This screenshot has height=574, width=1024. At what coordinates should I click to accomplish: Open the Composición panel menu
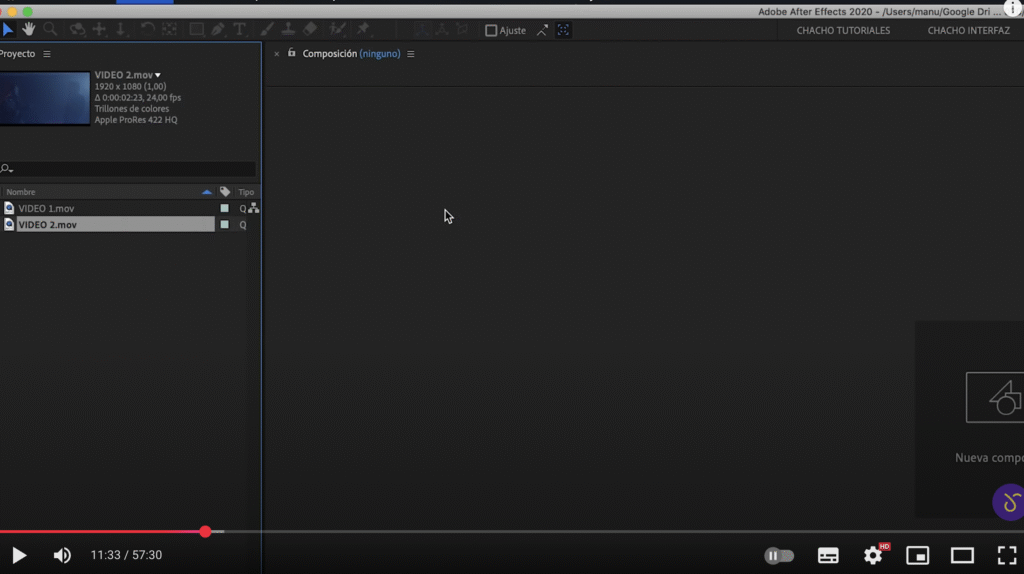tap(411, 54)
